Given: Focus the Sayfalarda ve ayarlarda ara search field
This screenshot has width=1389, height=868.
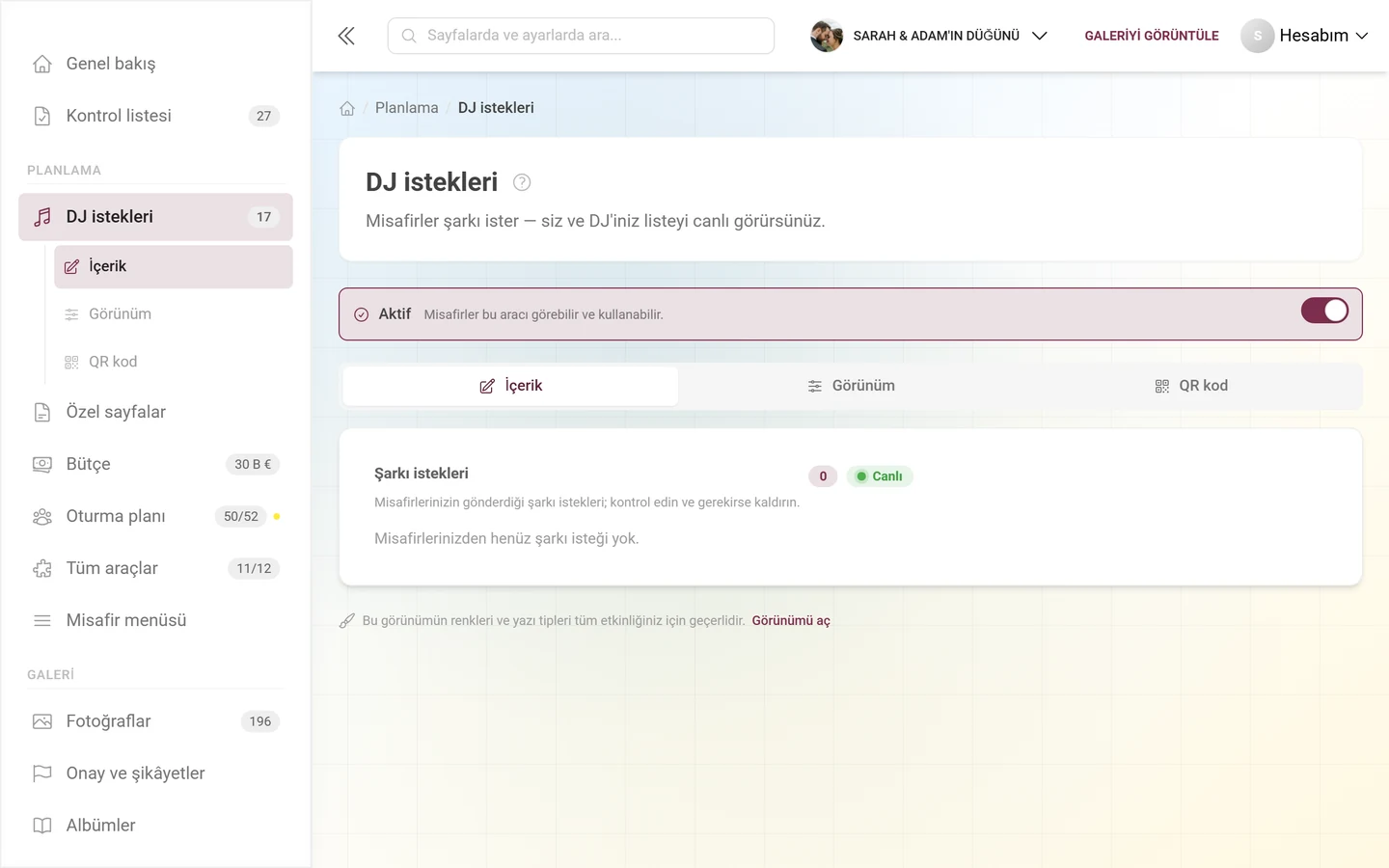Looking at the screenshot, I should [581, 36].
